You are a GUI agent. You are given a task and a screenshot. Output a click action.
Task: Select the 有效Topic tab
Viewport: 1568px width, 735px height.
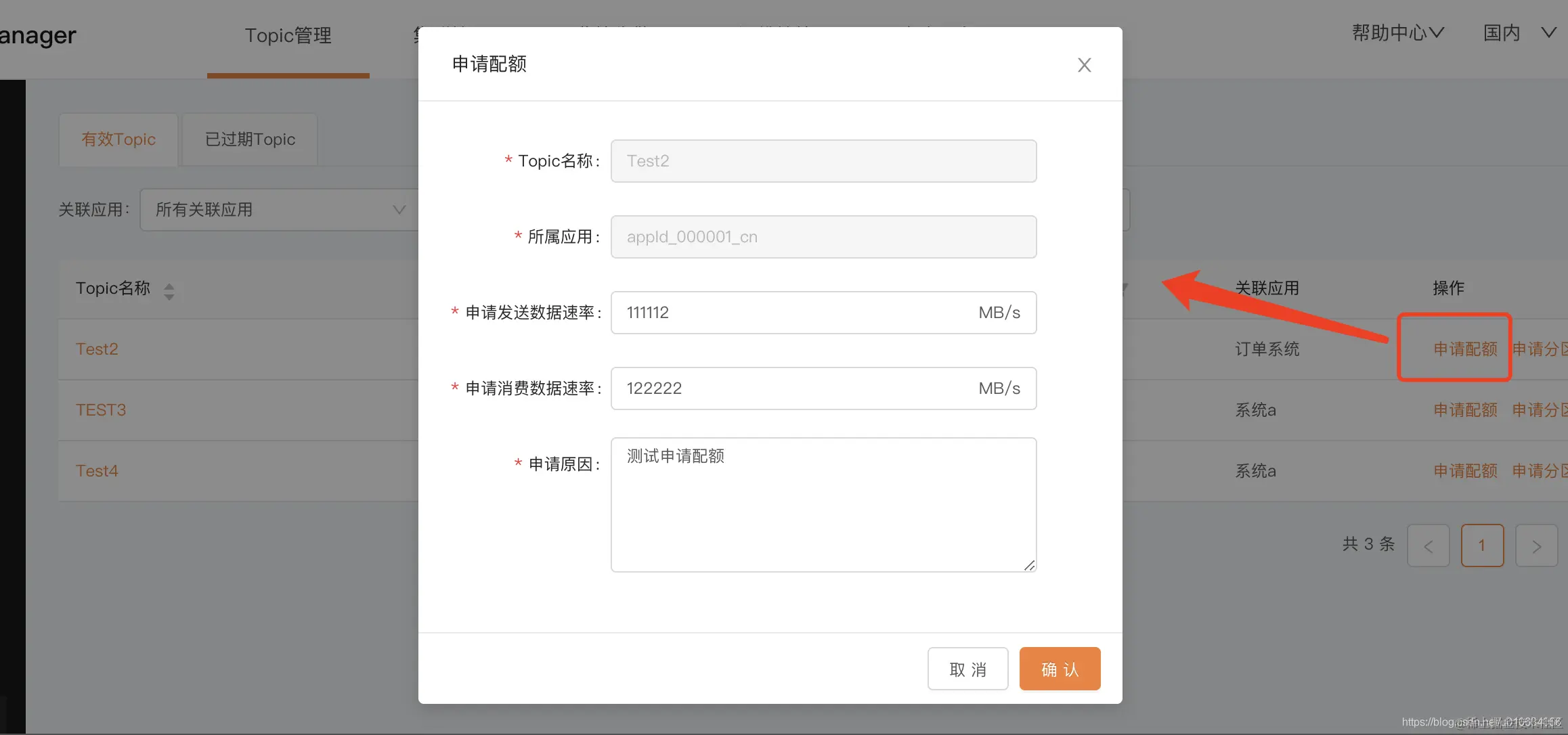(x=118, y=139)
